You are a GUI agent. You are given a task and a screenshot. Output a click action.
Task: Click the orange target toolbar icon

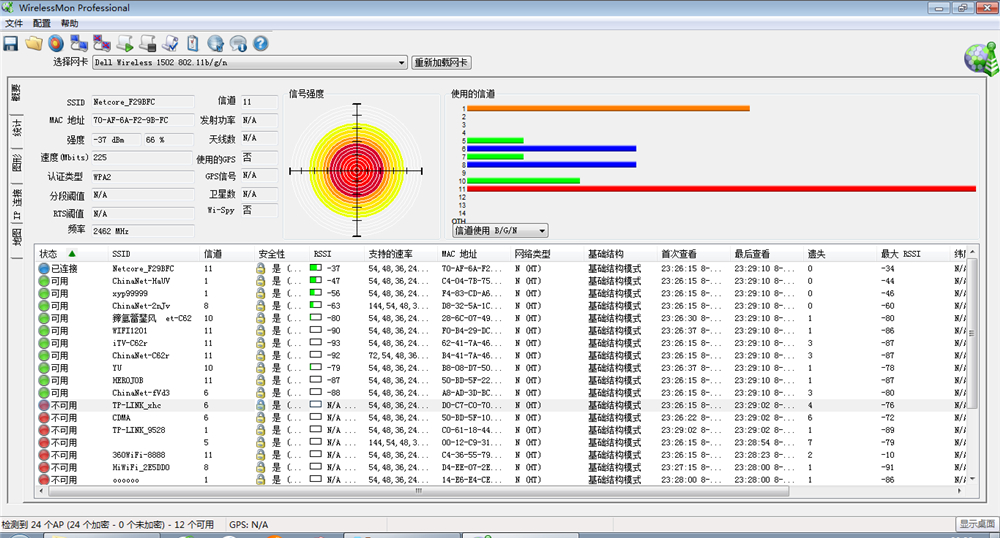56,43
